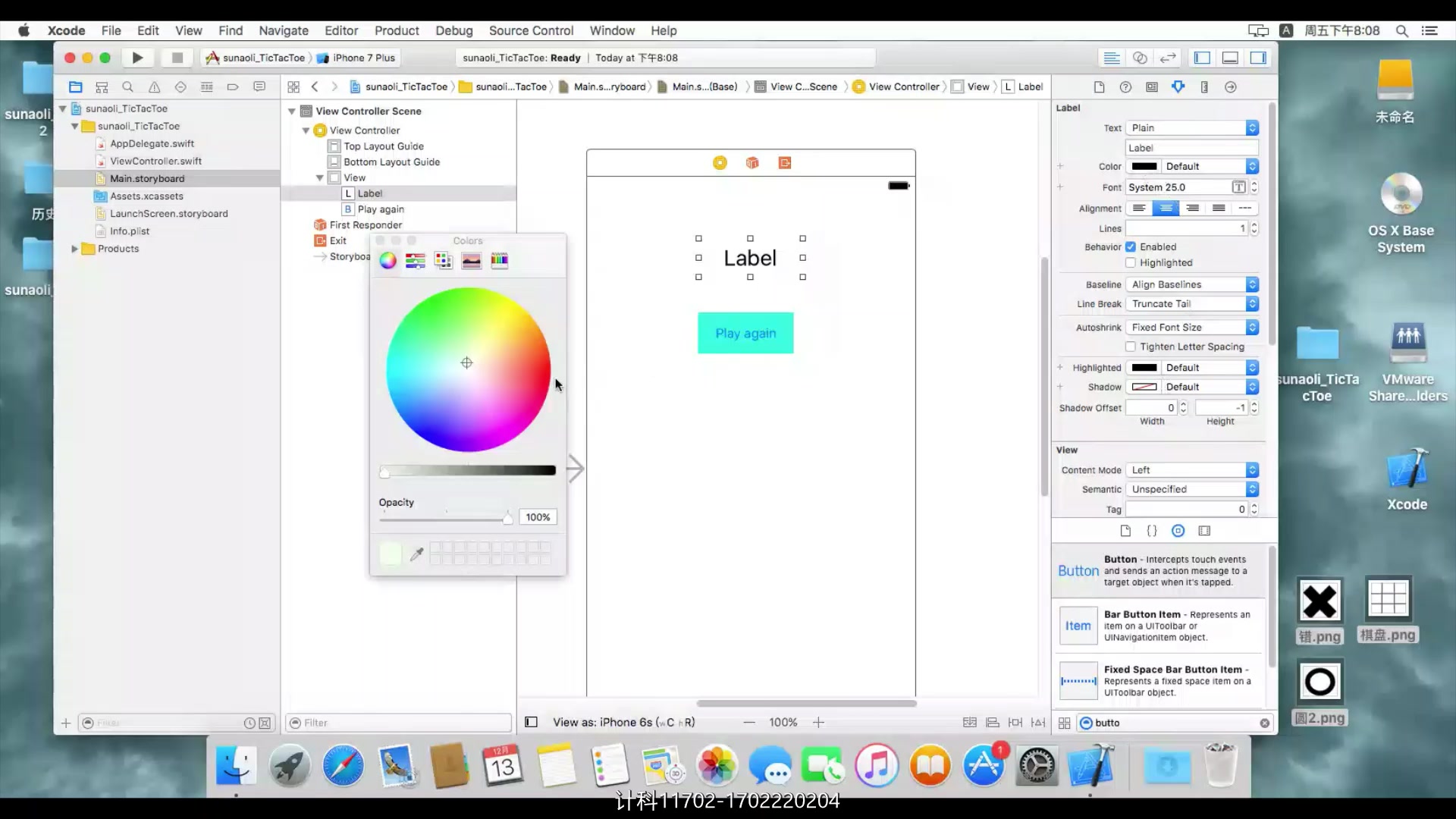Viewport: 1456px width, 819px height.
Task: Show the Object library
Action: (1178, 531)
